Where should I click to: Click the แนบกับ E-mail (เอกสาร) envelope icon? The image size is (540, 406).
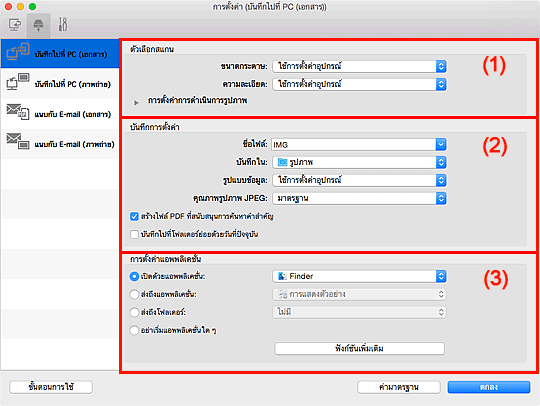(x=18, y=112)
